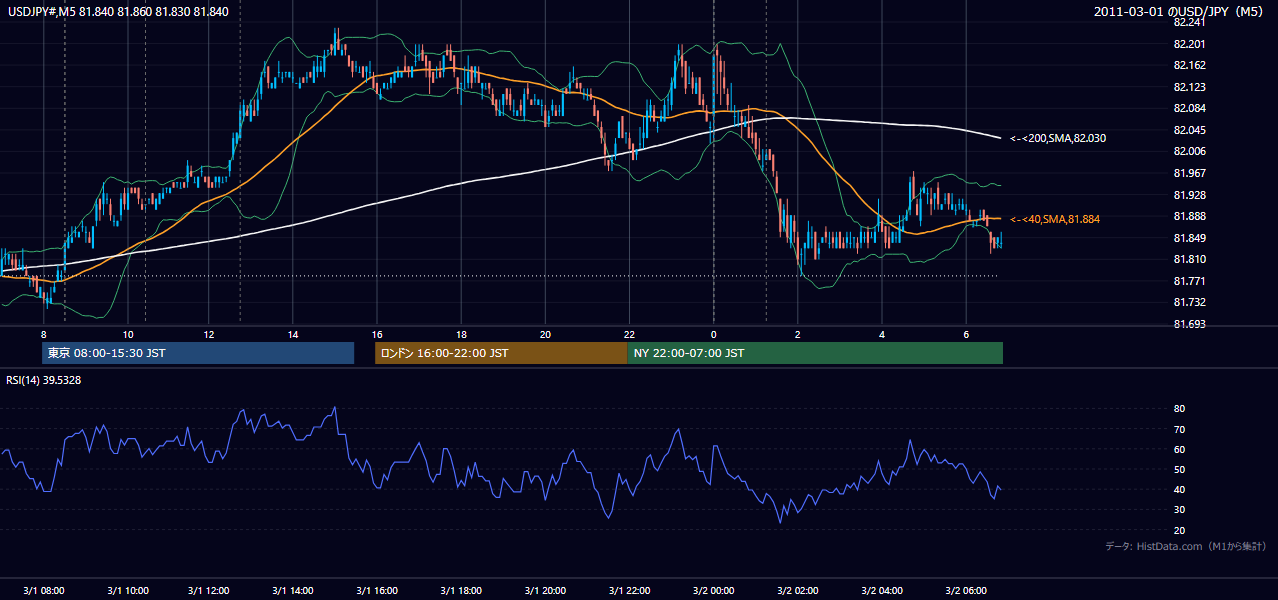
Task: Click the 3/1 22:00 time axis label
Action: pos(629,590)
